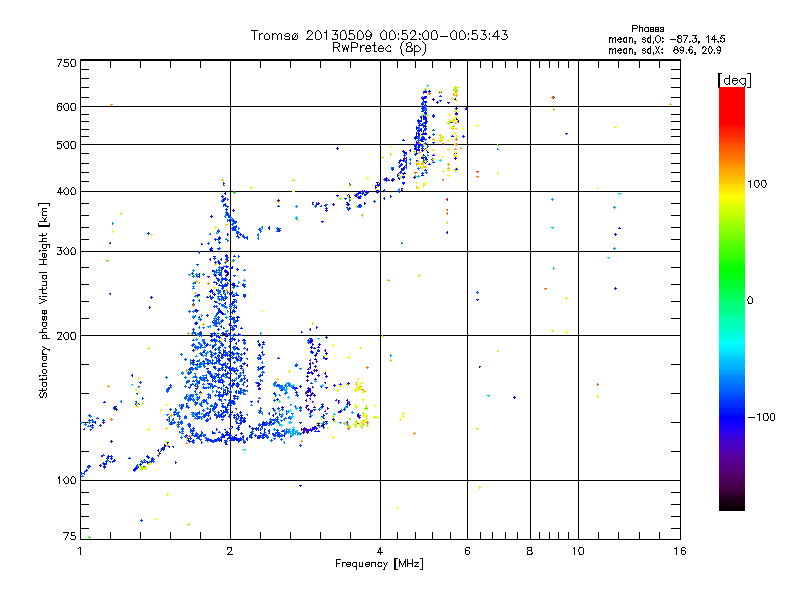Click the y-axis tick label '200'
This screenshot has width=800, height=600.
click(66, 336)
